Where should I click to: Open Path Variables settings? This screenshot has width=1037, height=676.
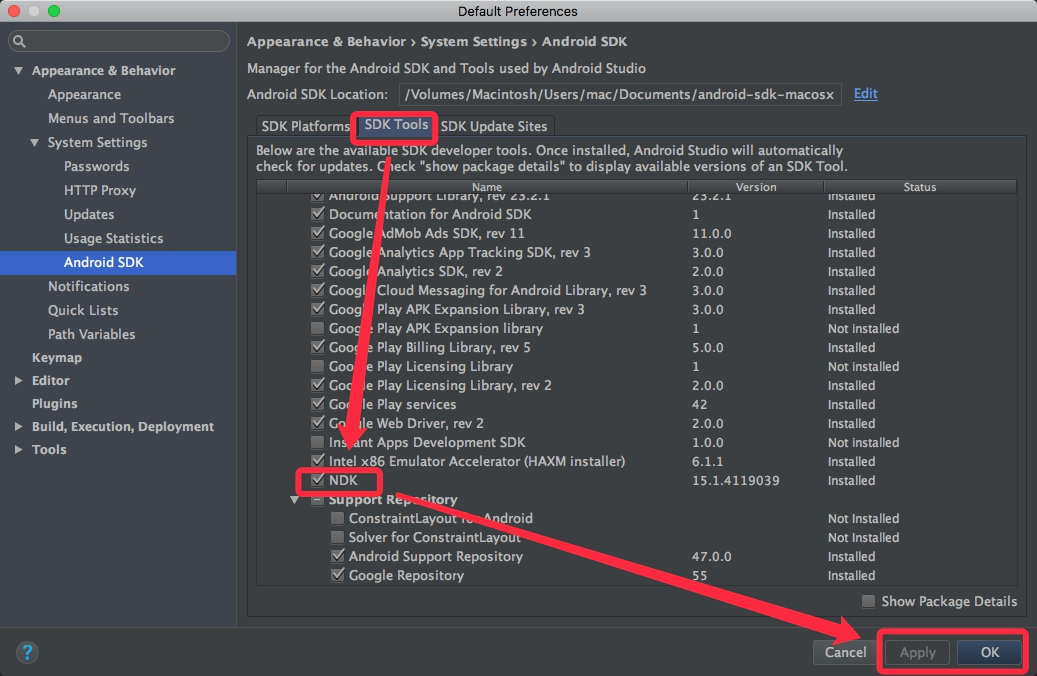point(91,334)
